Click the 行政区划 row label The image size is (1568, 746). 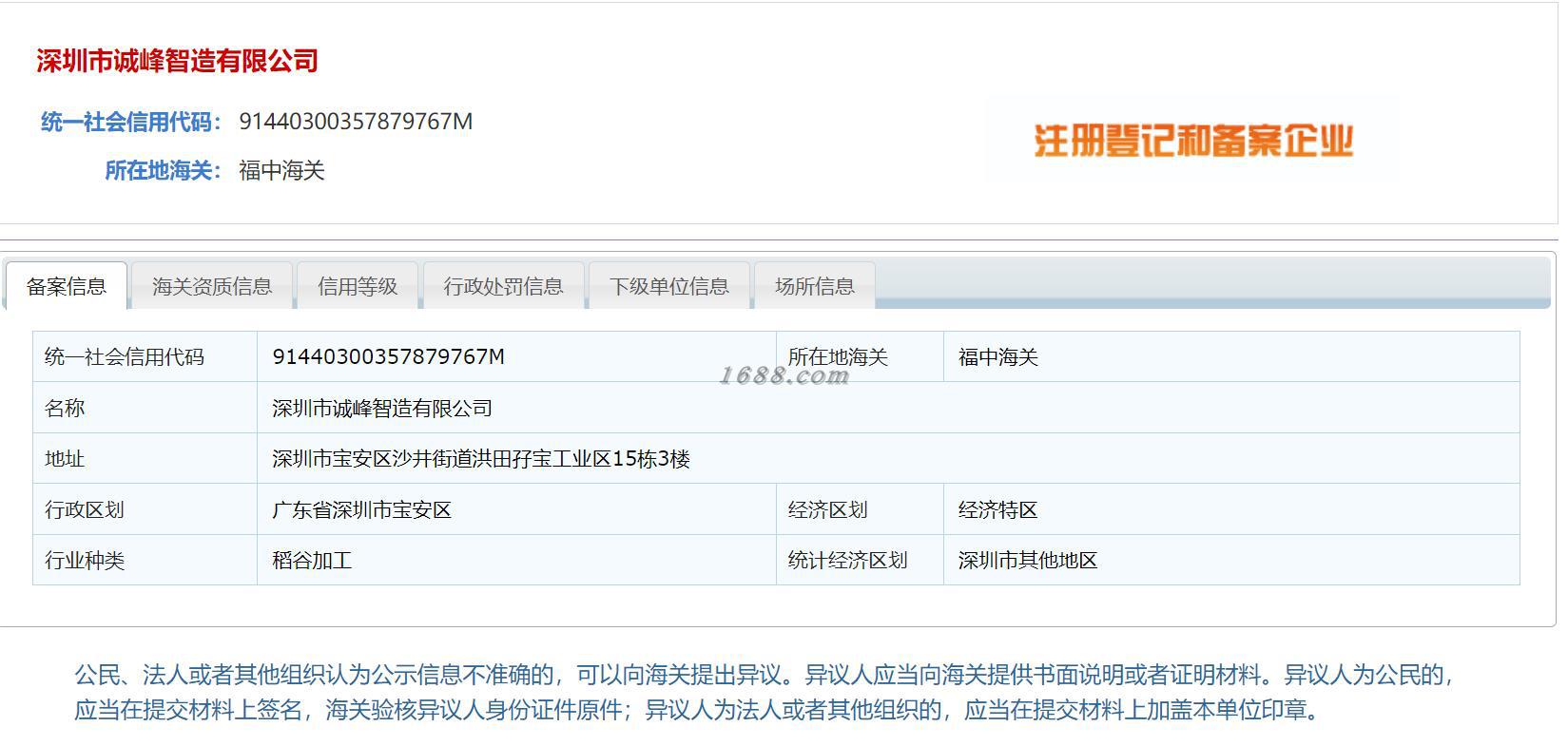145,509
